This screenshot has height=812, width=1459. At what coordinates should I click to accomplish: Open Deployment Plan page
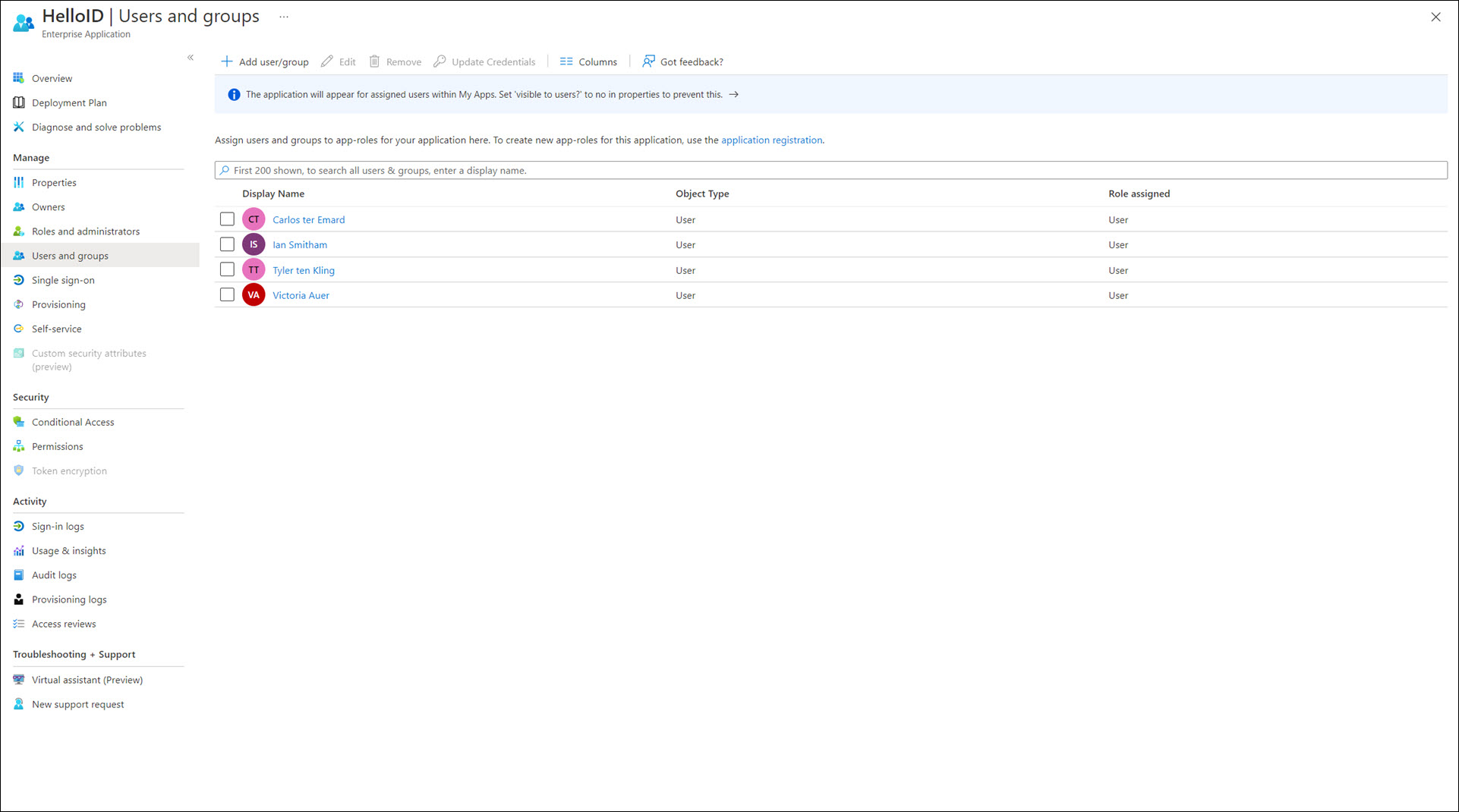point(69,102)
